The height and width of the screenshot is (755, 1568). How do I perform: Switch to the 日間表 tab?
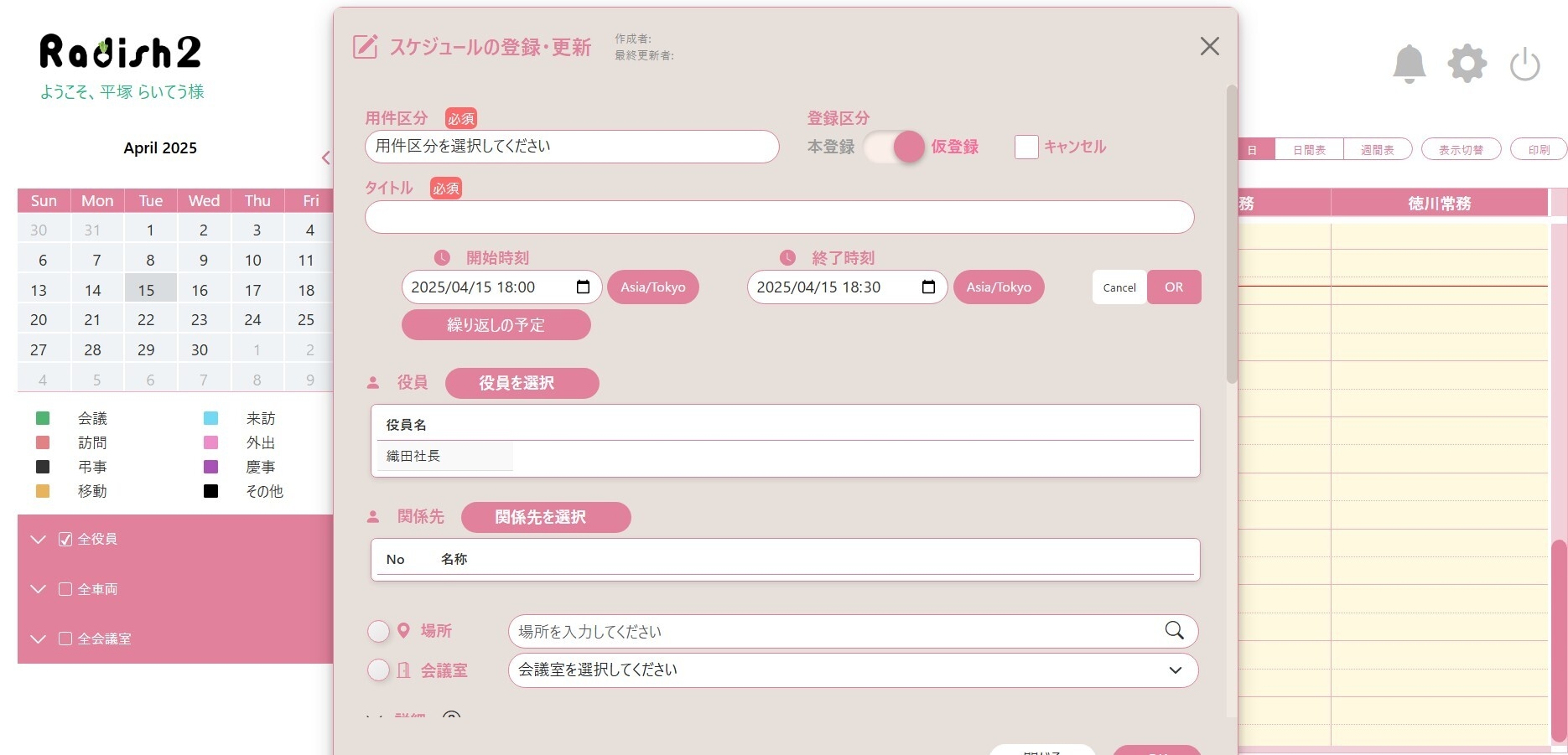pyautogui.click(x=1308, y=150)
